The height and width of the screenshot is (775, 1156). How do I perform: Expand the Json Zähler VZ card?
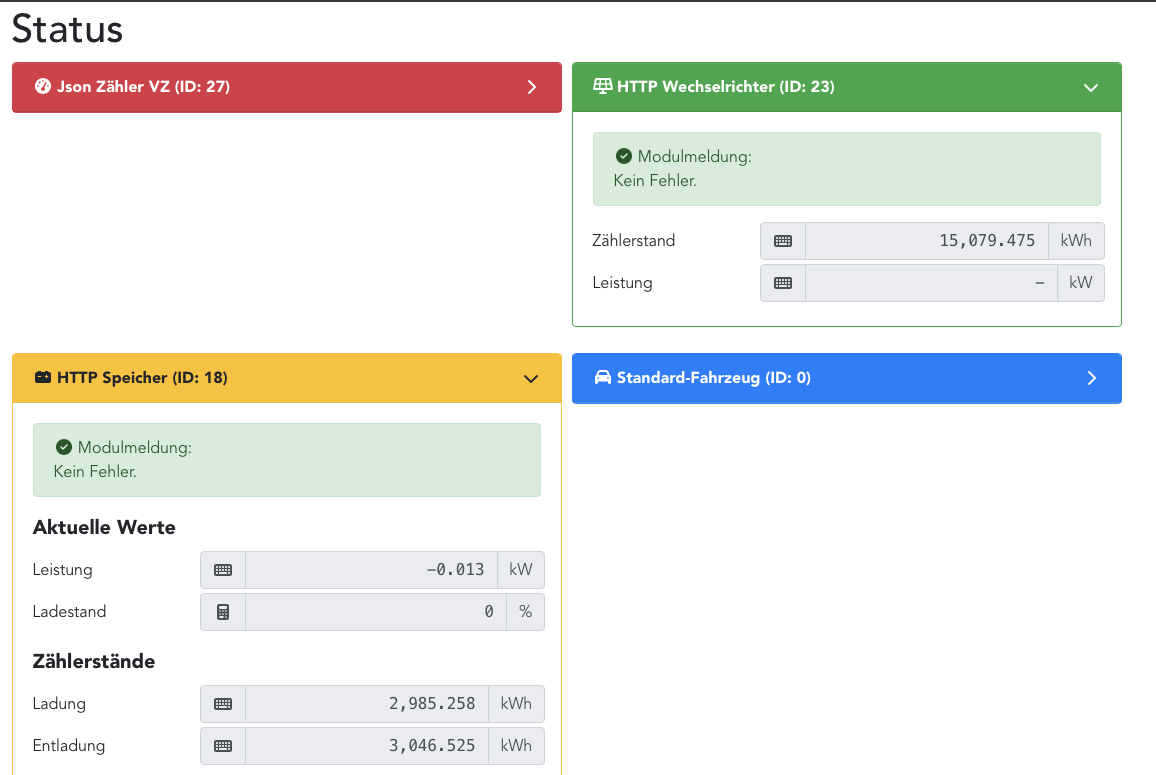click(532, 87)
